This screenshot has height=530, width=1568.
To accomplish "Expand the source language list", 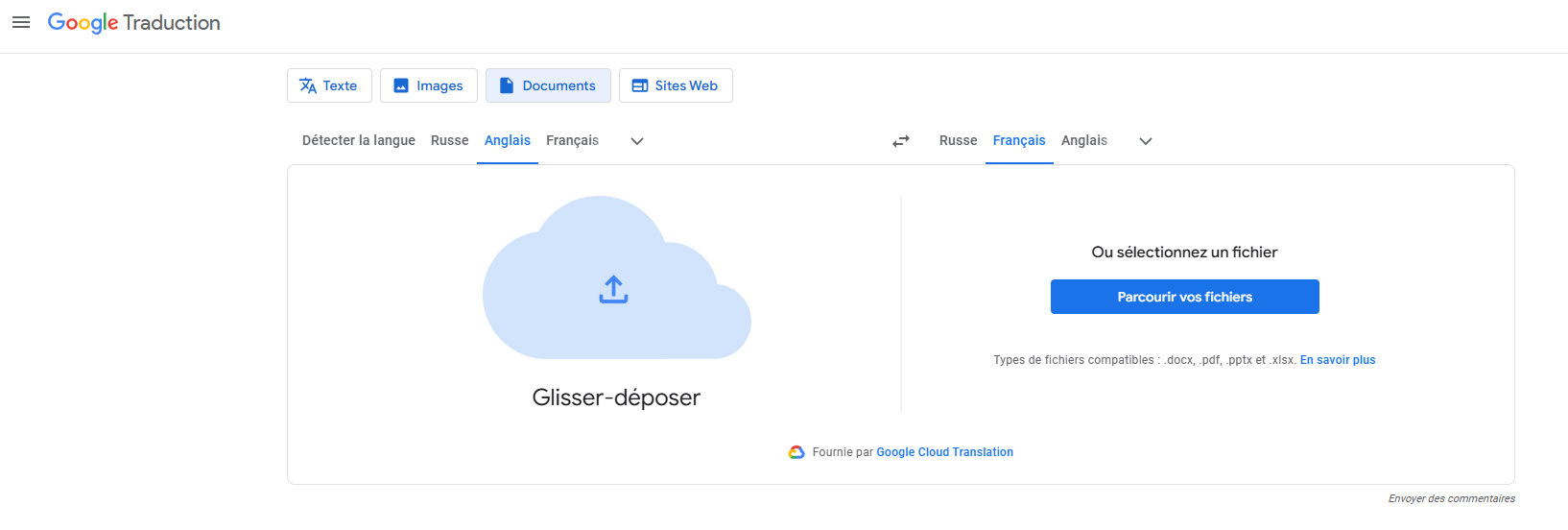I will coord(637,141).
